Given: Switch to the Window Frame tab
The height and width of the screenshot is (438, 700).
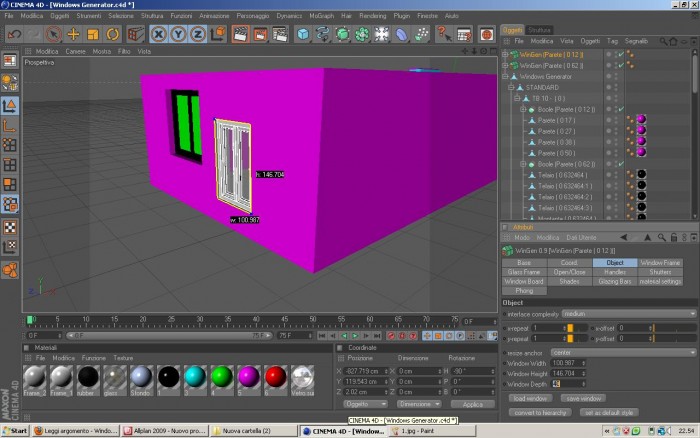Looking at the screenshot, I should point(660,263).
